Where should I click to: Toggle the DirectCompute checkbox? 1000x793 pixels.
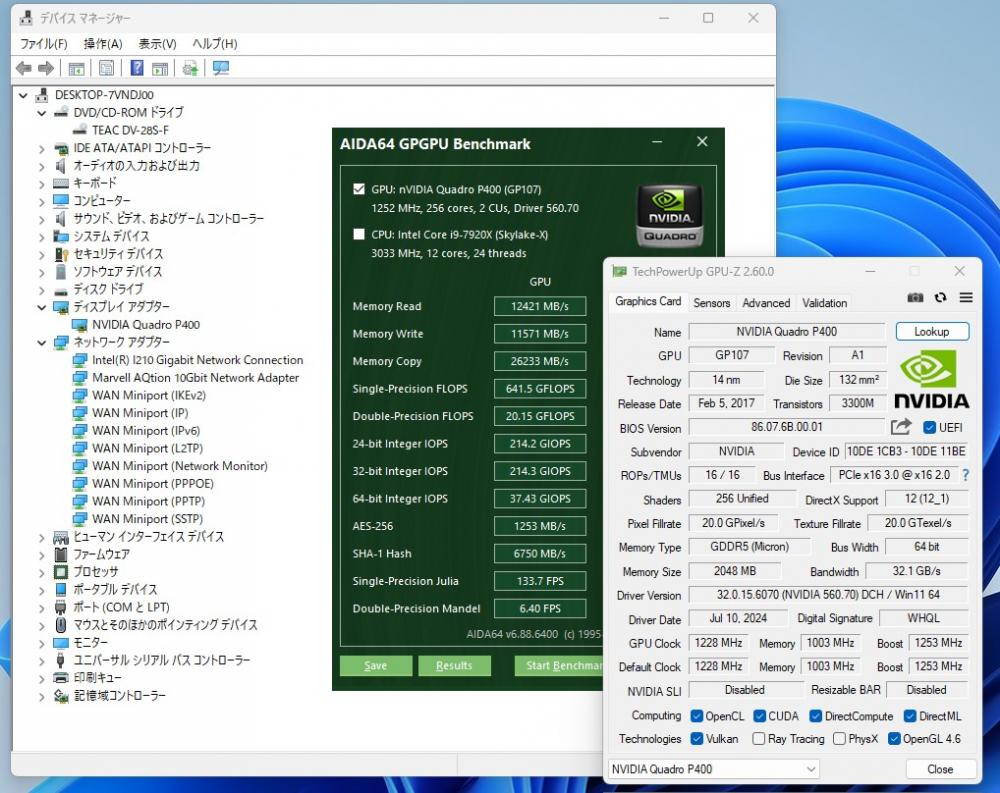815,716
